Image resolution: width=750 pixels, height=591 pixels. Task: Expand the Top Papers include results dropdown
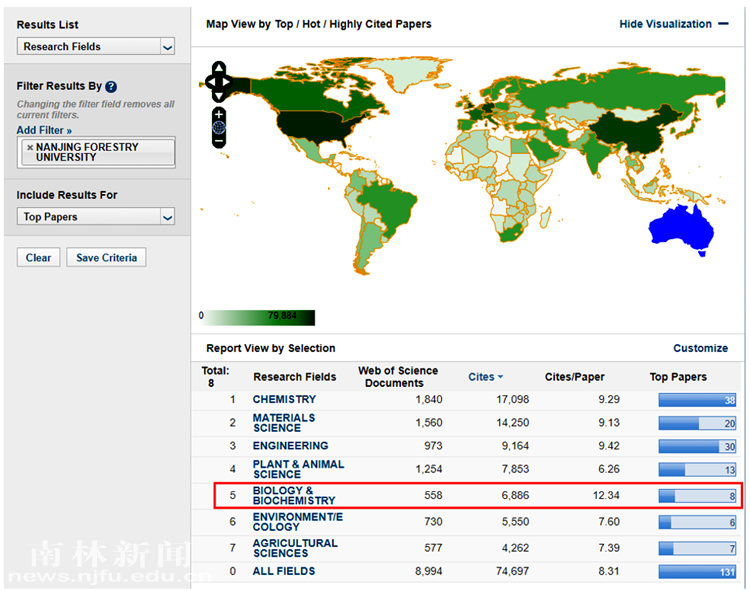tap(167, 217)
